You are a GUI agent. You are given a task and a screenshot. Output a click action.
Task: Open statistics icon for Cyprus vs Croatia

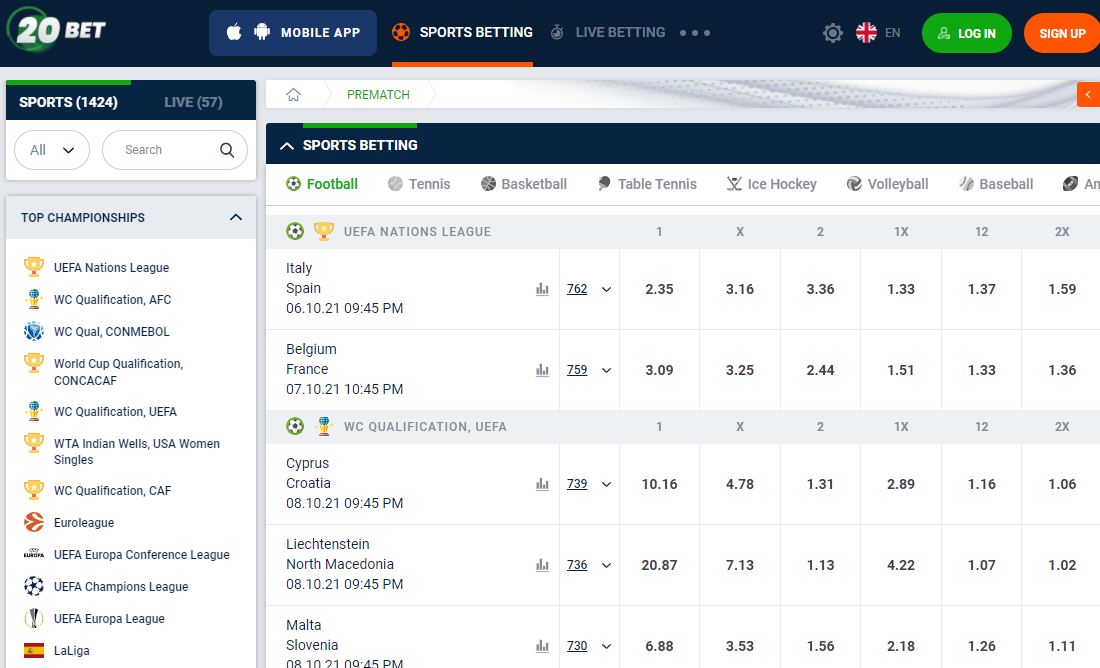[542, 483]
